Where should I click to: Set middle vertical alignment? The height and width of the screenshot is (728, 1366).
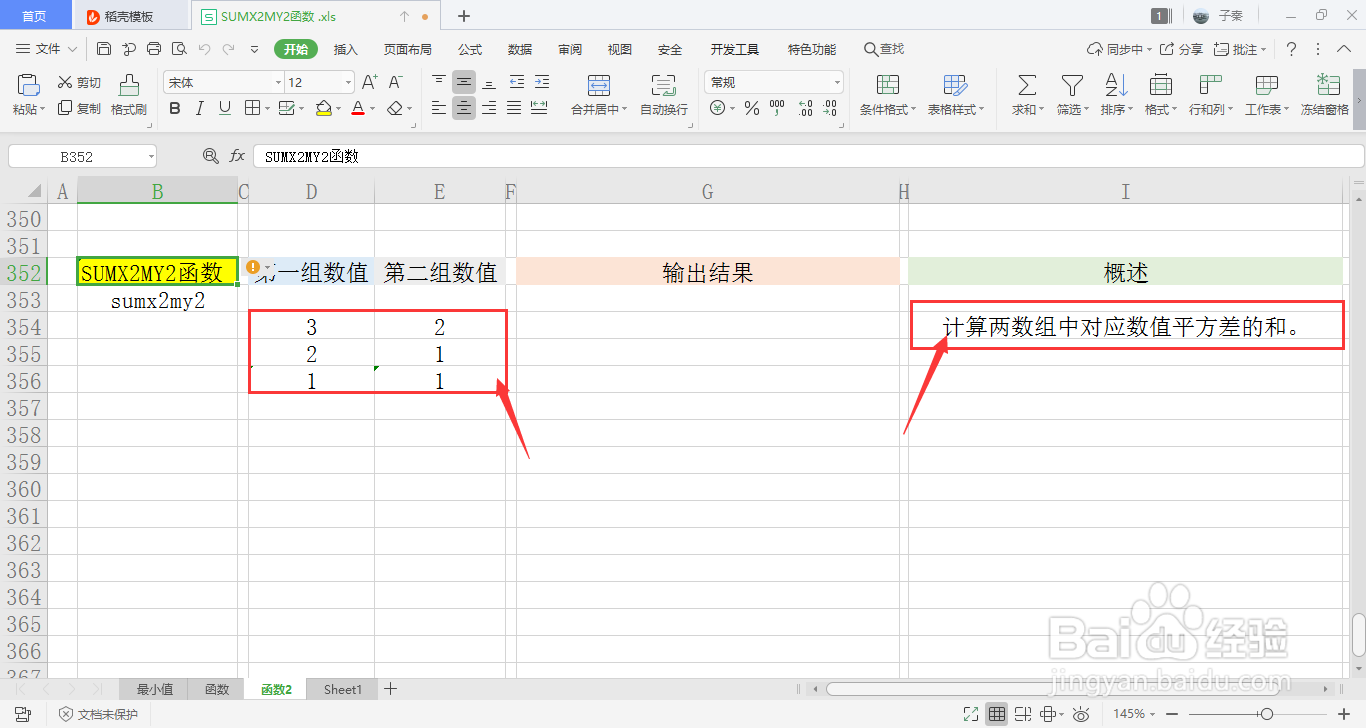tap(464, 83)
